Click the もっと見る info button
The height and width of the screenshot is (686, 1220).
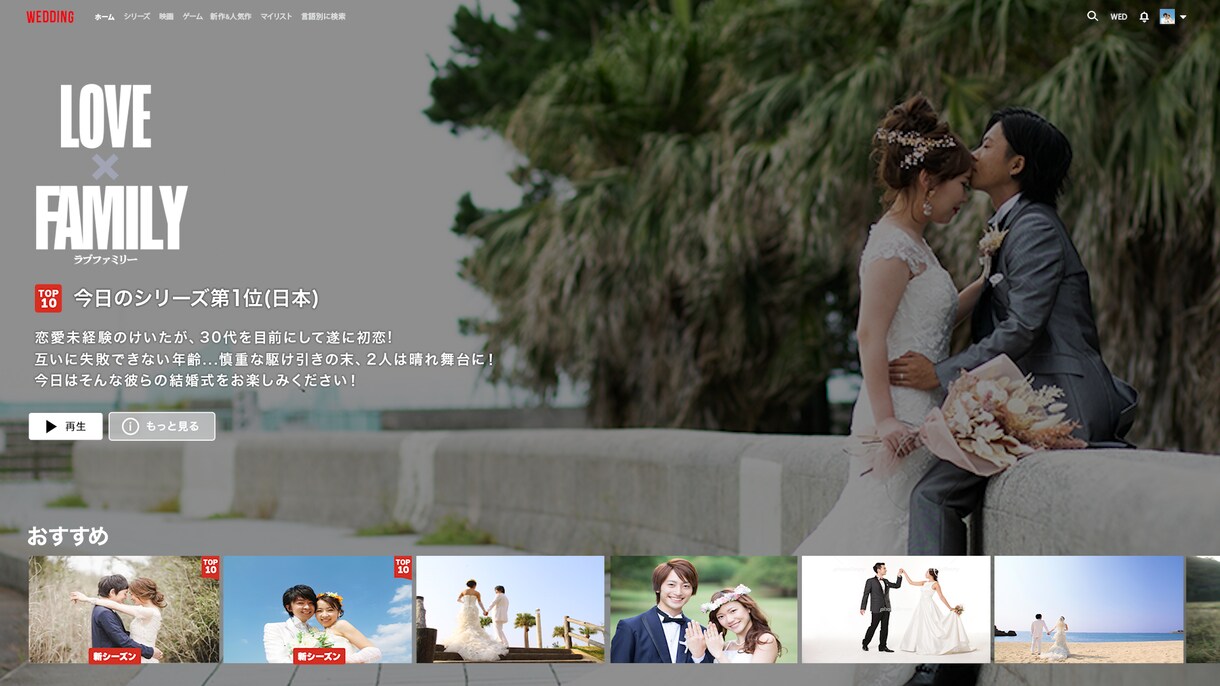(161, 426)
